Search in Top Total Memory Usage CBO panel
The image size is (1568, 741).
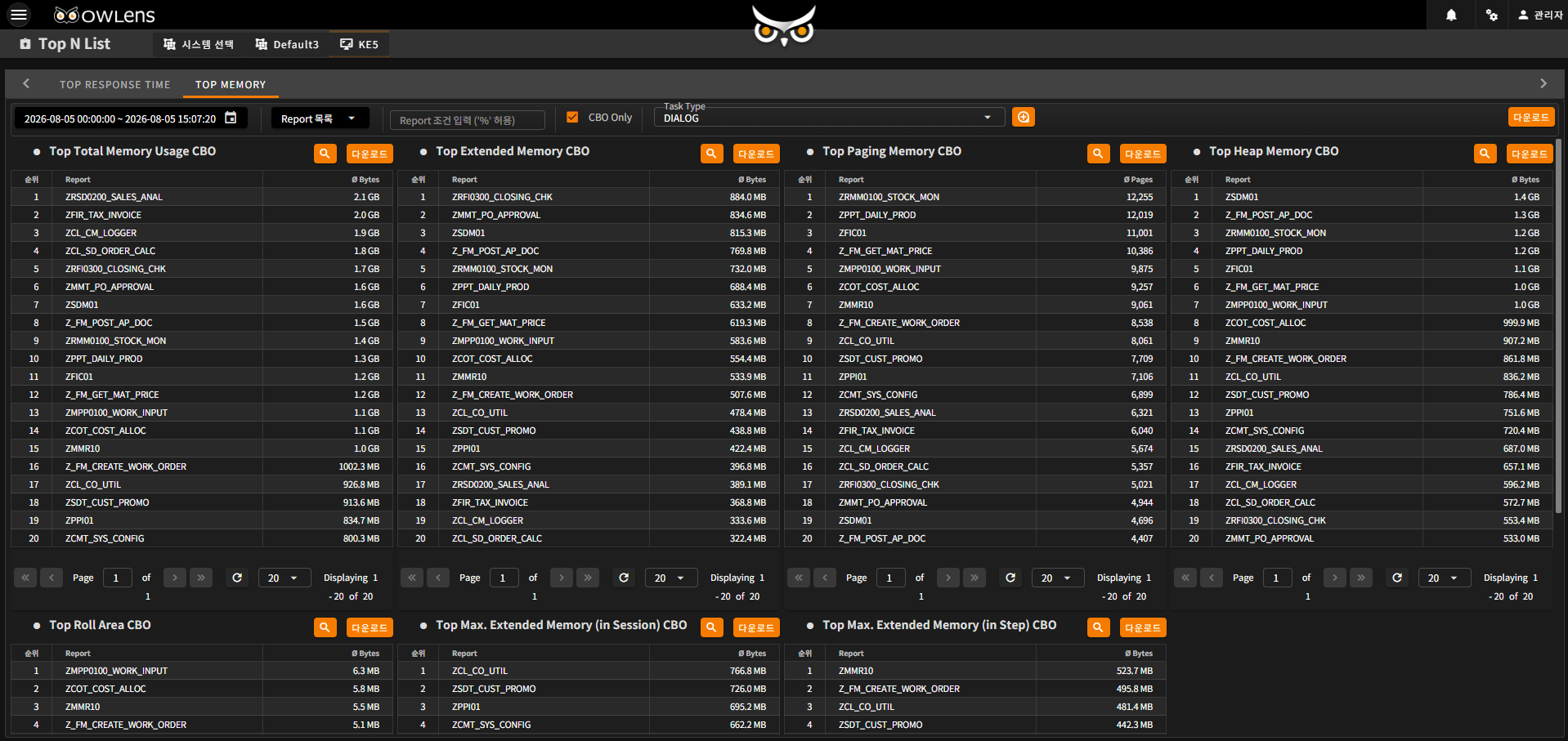325,153
